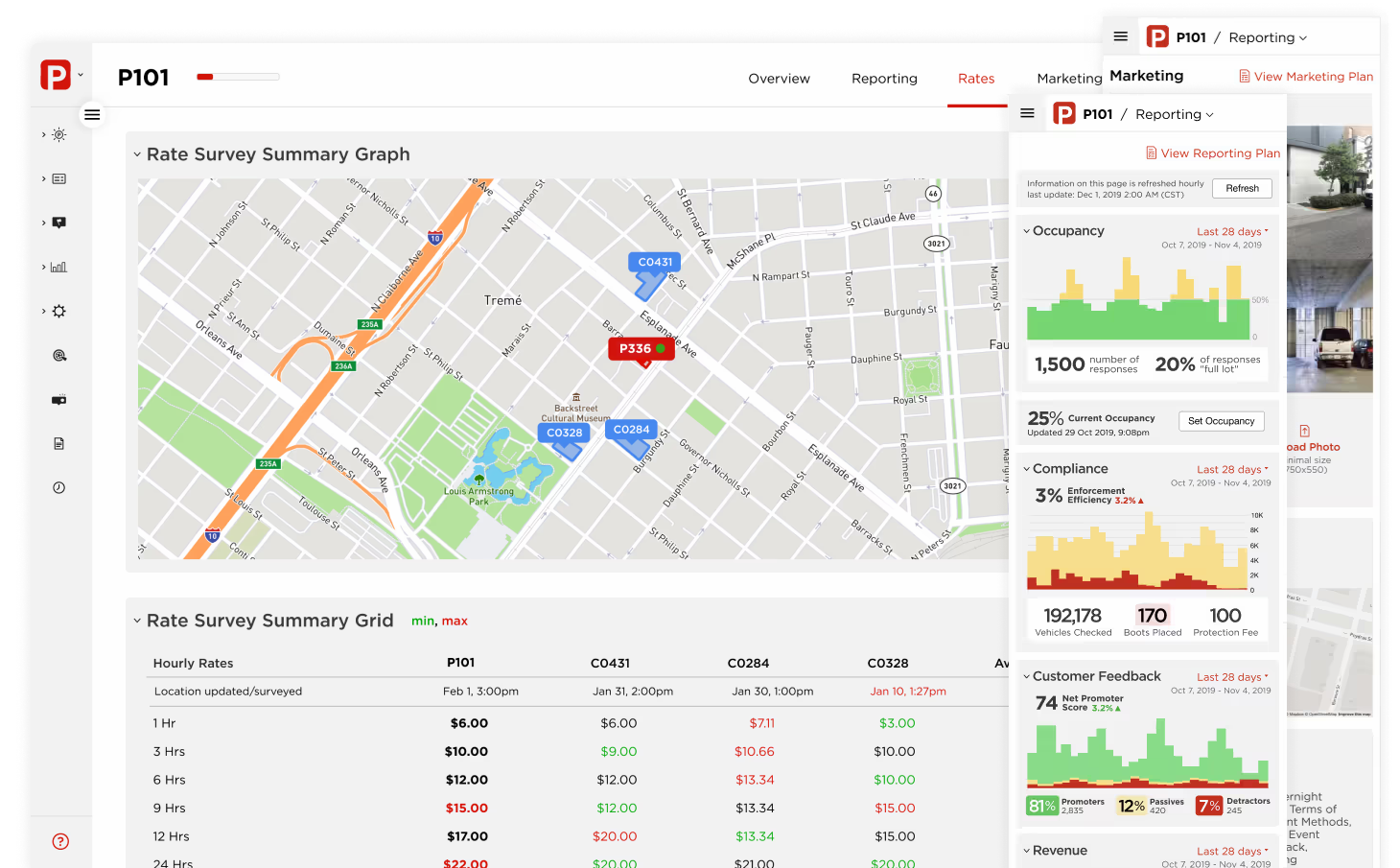Open the clock history icon in sidebar
The width and height of the screenshot is (1400, 868).
click(x=58, y=487)
